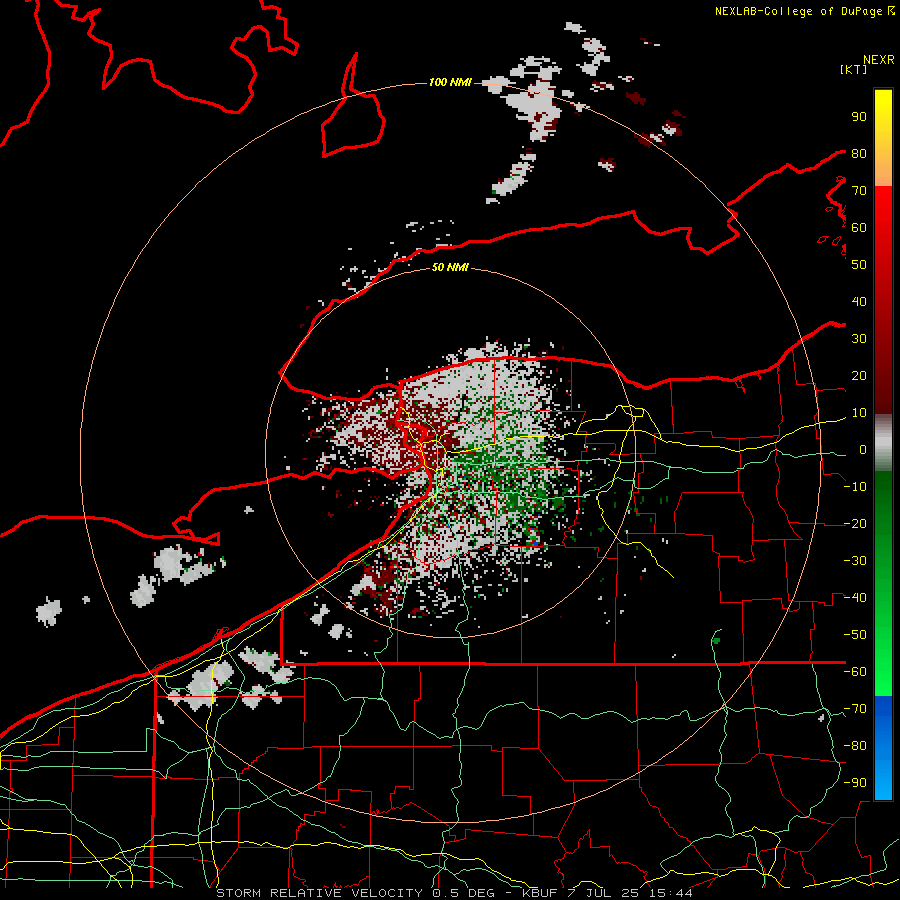The image size is (900, 900).
Task: Click the 0 value on the velocity scale
Action: [x=863, y=450]
